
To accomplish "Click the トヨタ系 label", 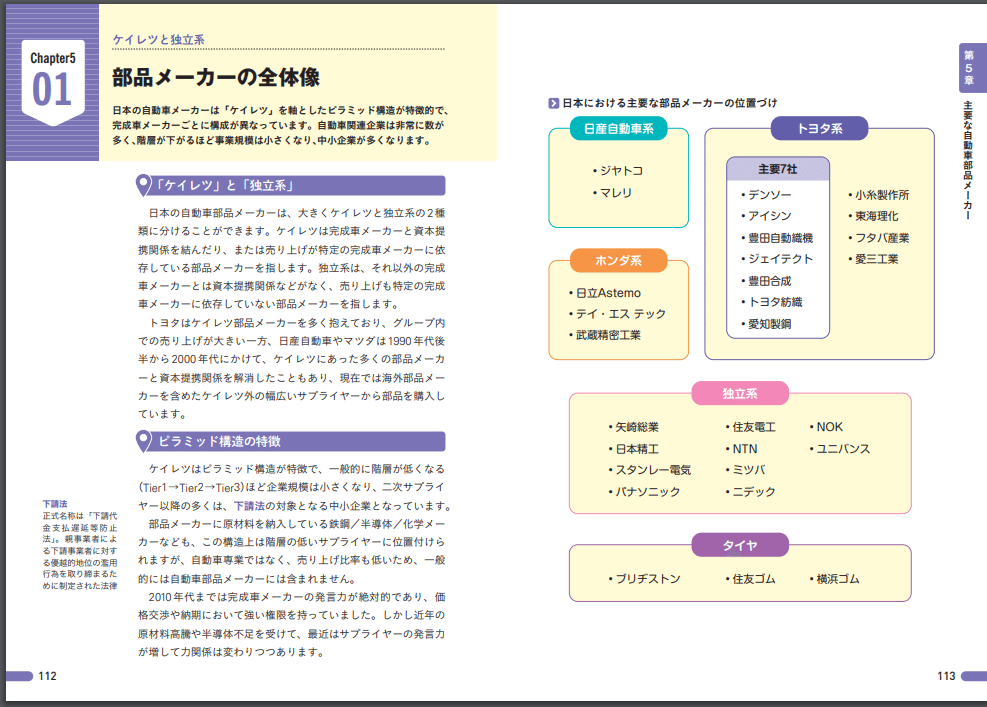I will (x=820, y=128).
